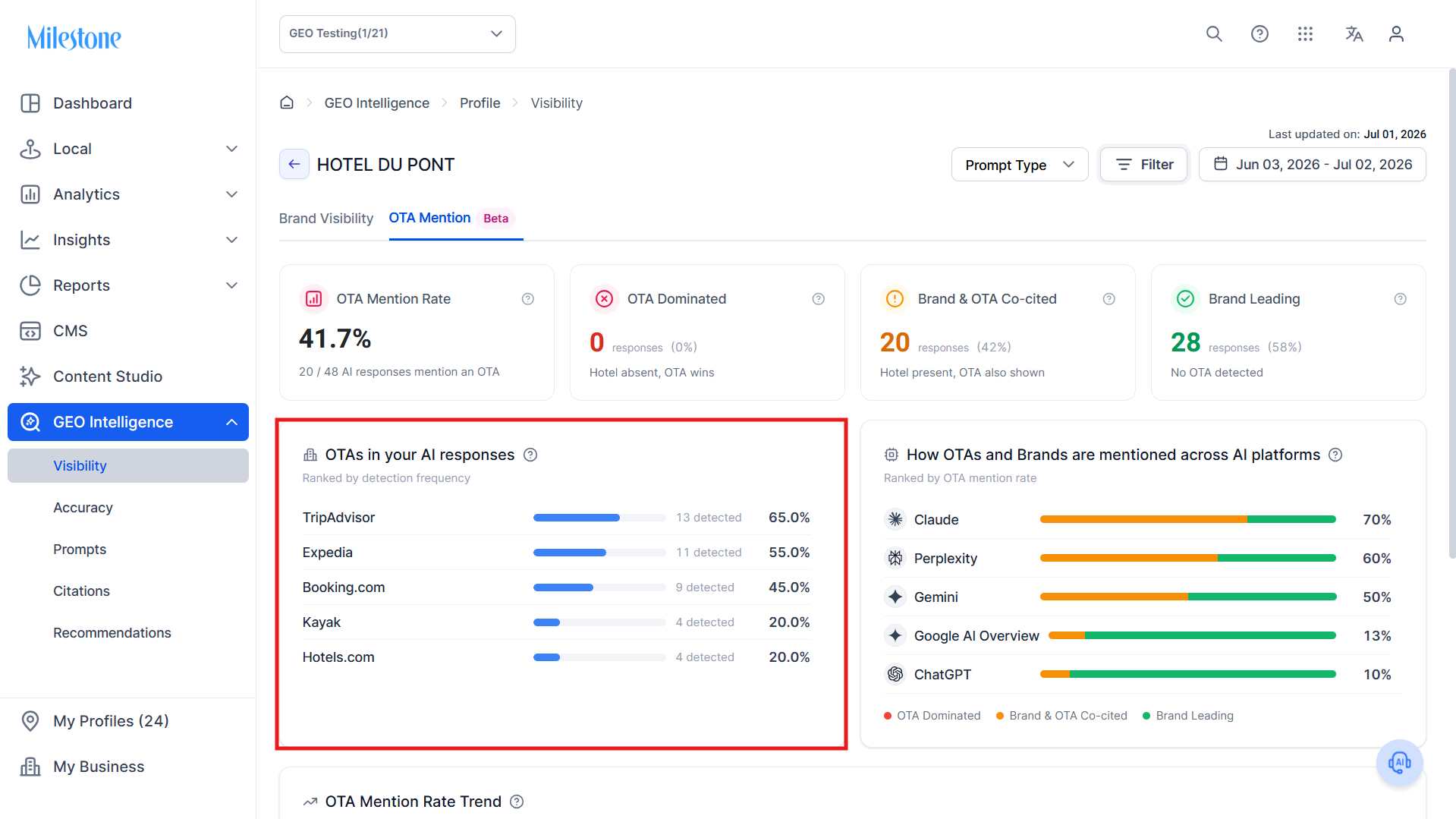Click the home icon in breadcrumb
Viewport: 1456px width, 819px height.
point(287,102)
